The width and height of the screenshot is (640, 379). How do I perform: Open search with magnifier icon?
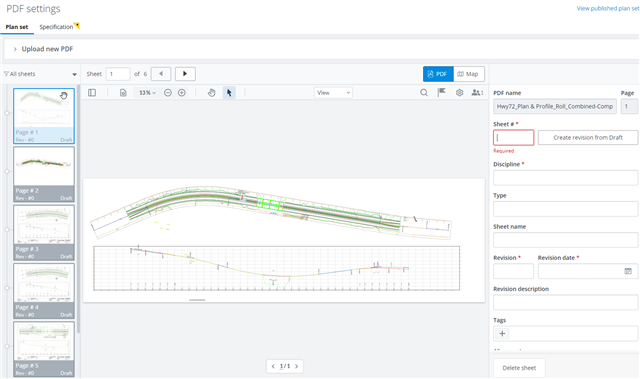pyautogui.click(x=424, y=93)
